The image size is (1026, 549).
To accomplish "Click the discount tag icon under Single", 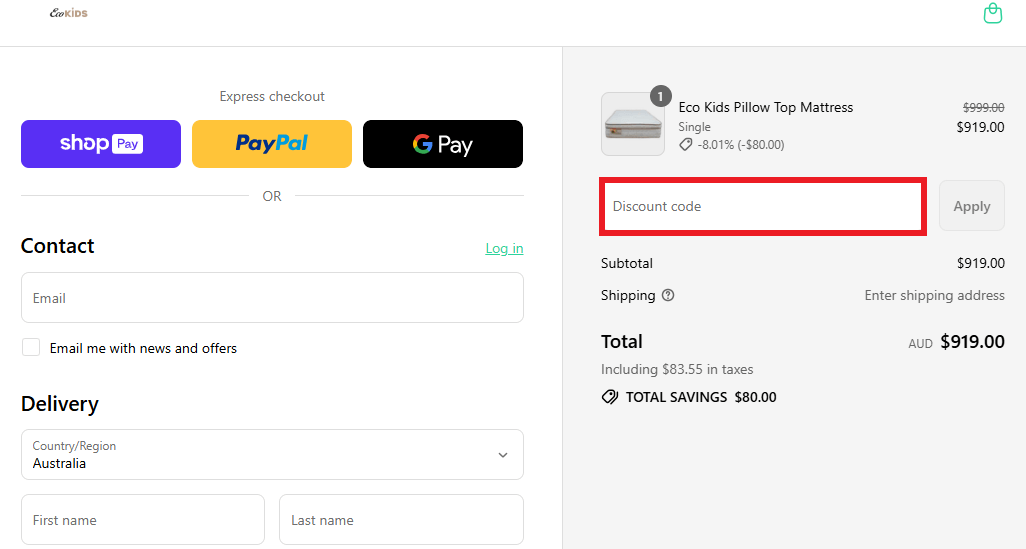I will (x=686, y=144).
